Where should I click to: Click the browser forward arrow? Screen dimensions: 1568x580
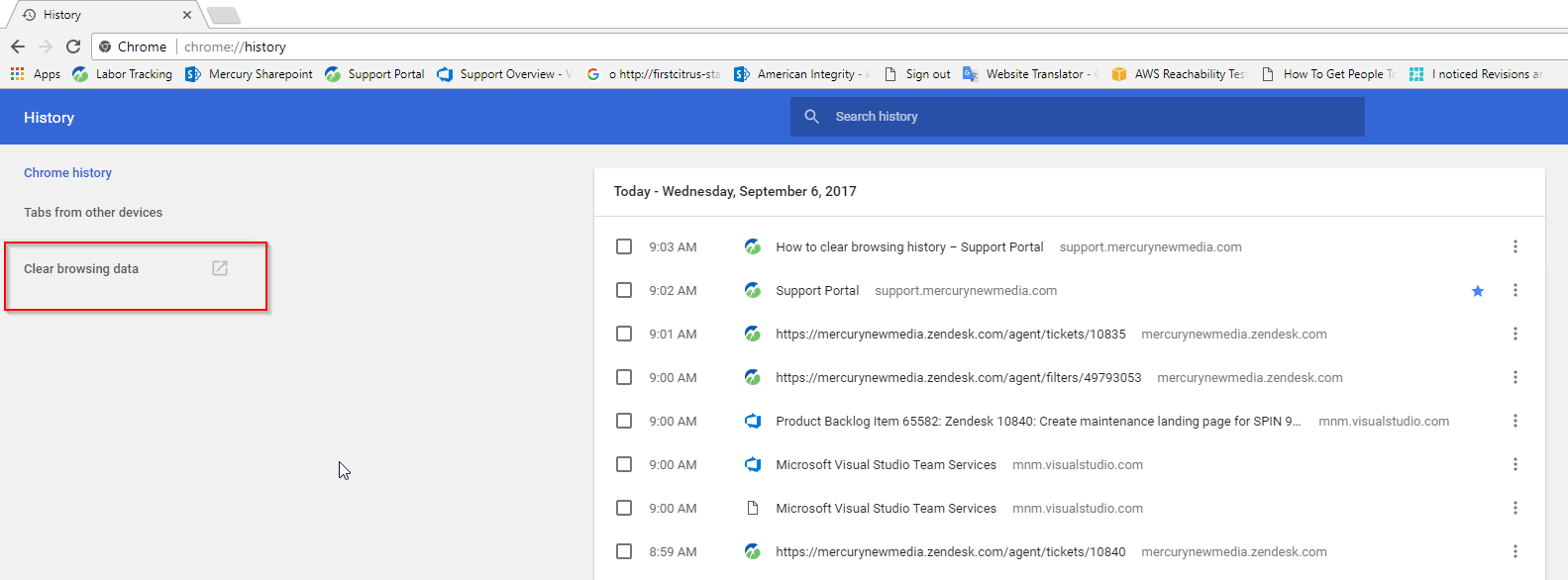(x=46, y=47)
